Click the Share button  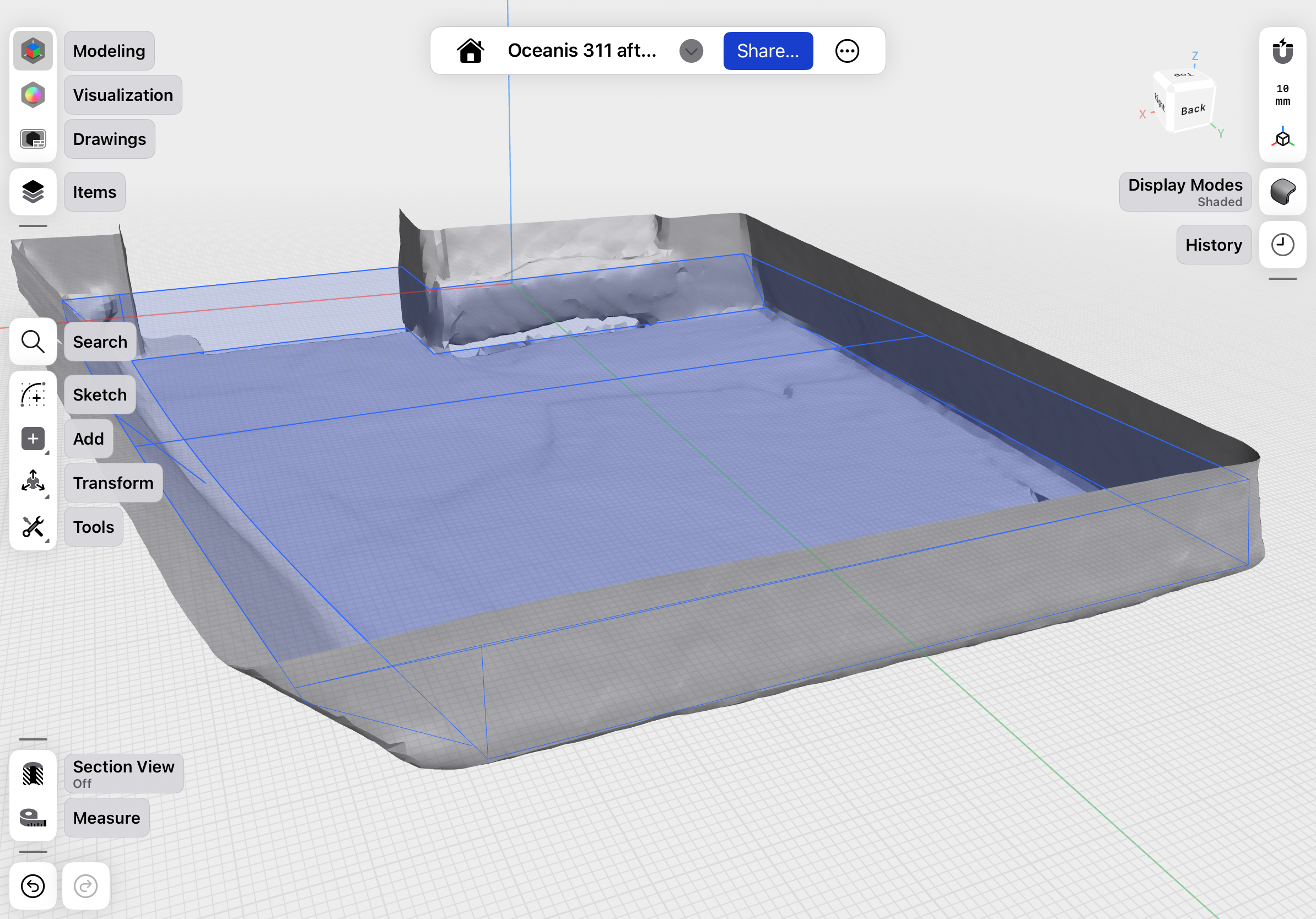768,51
